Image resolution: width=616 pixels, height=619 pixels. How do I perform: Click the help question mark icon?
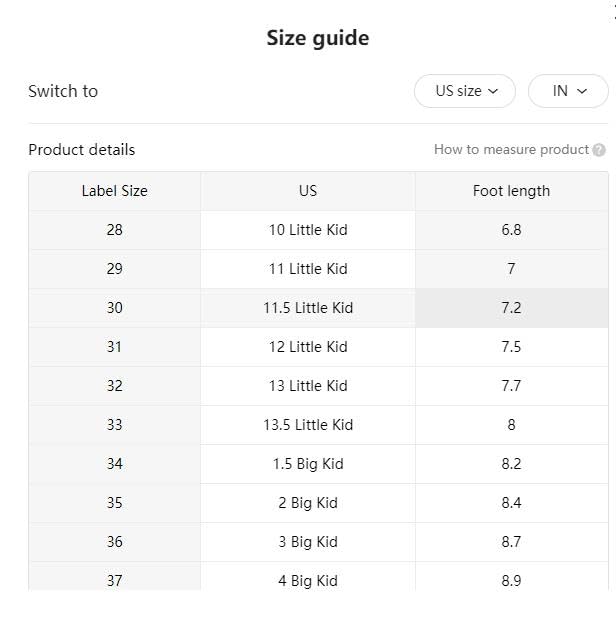[599, 150]
